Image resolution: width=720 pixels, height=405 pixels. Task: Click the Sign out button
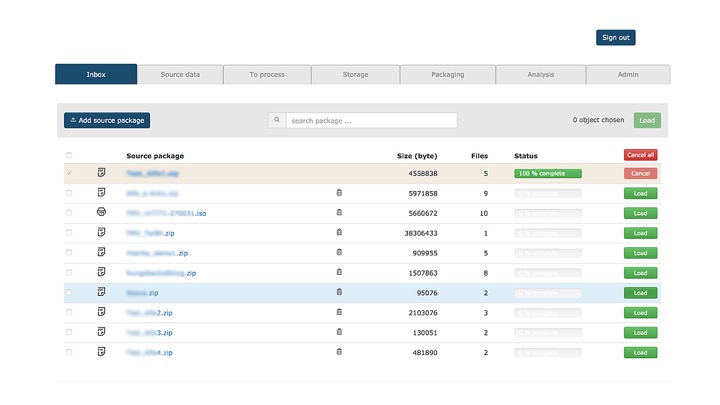[615, 38]
